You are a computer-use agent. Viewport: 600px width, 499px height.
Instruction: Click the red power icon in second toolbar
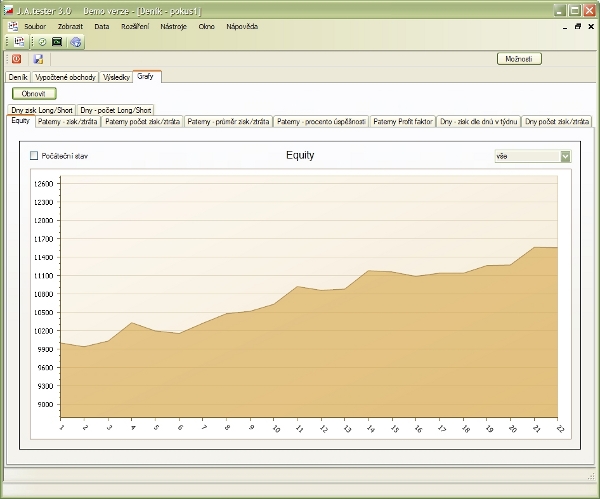tap(16, 60)
